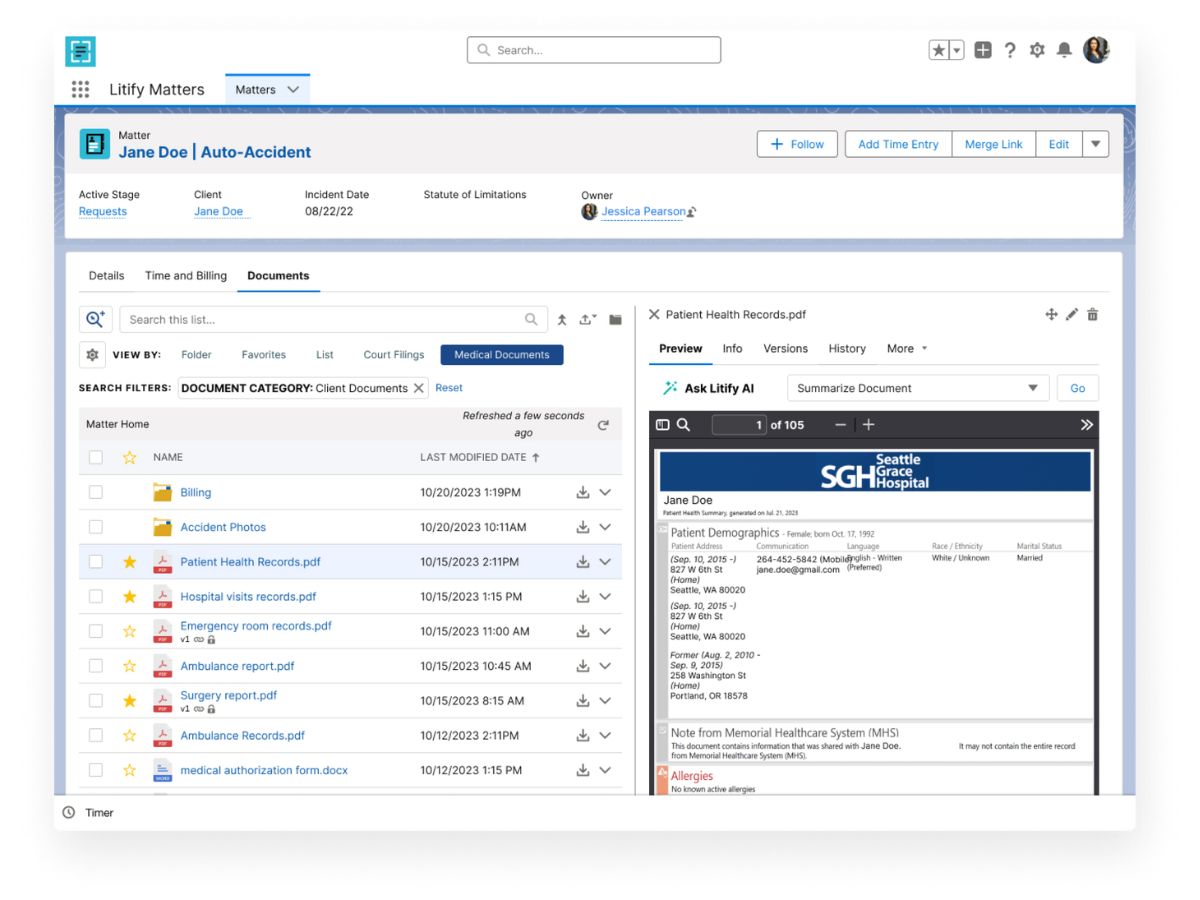Click the move-to-top arrow icon

click(562, 320)
